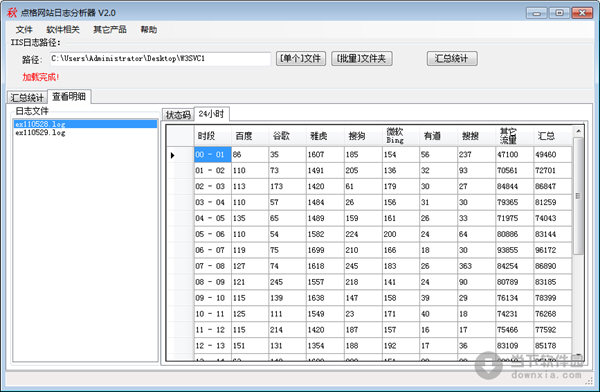This screenshot has width=600, height=392.
Task: Click Soso cell 363
Action: 476,266
